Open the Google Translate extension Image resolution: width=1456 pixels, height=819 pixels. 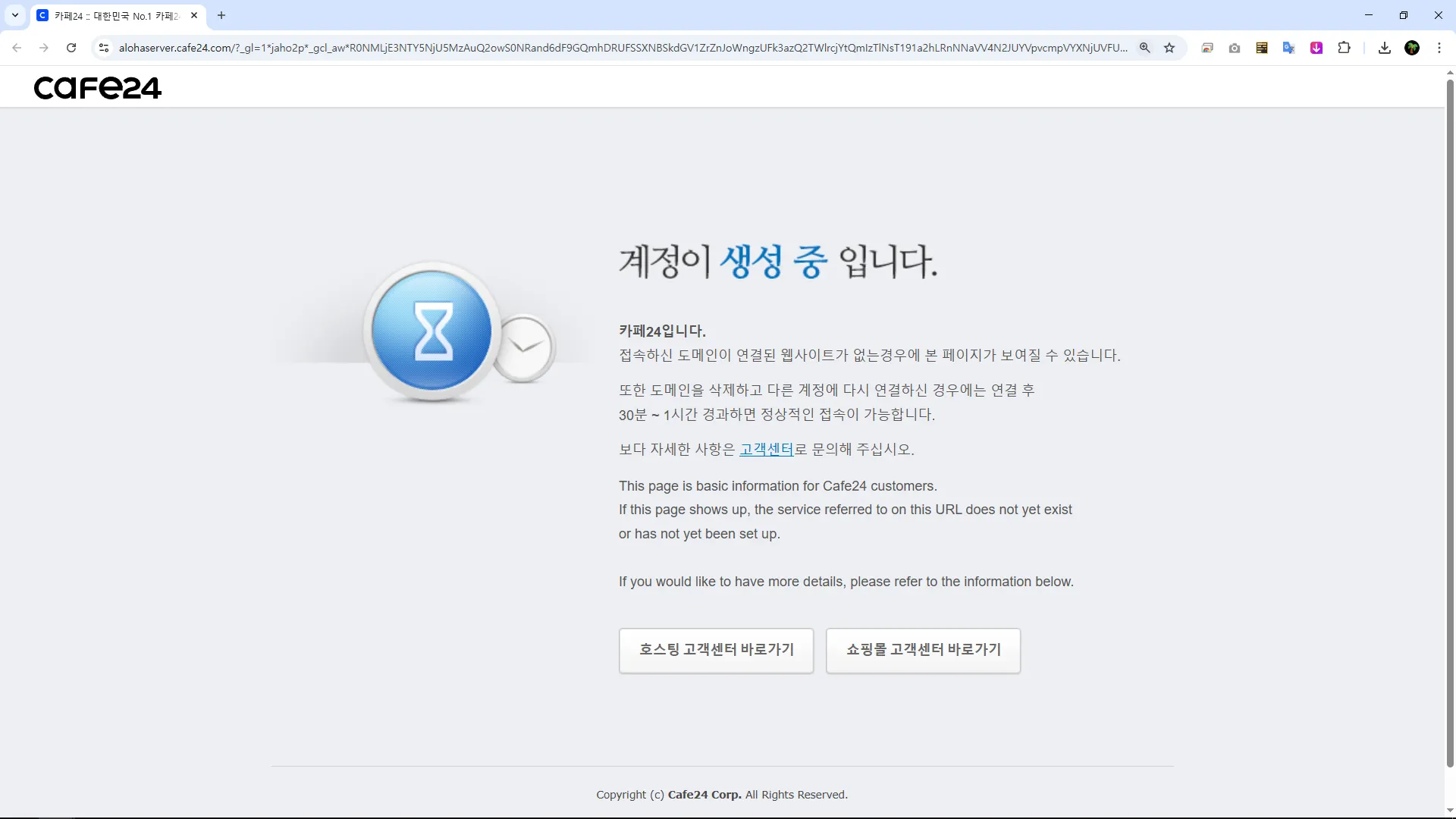coord(1288,48)
